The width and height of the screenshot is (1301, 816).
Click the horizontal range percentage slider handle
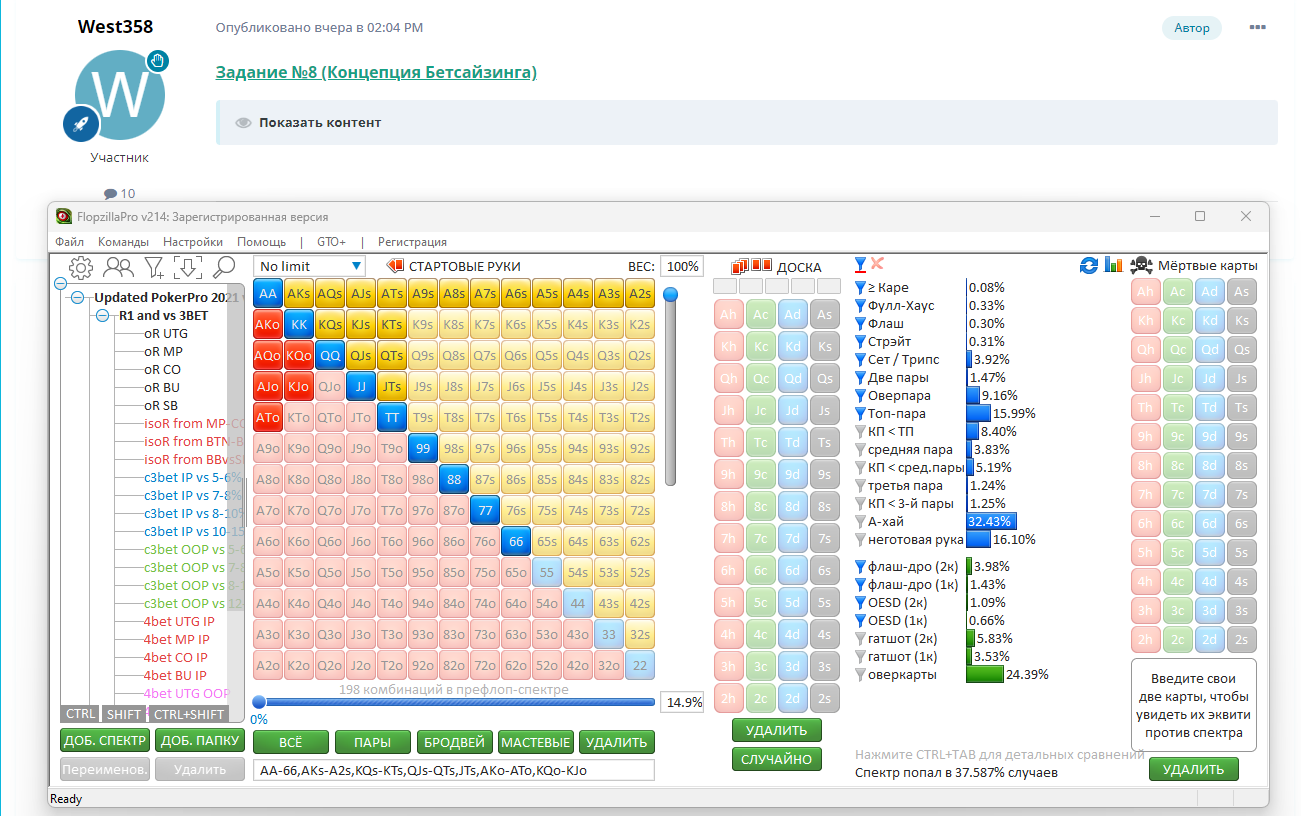(259, 702)
